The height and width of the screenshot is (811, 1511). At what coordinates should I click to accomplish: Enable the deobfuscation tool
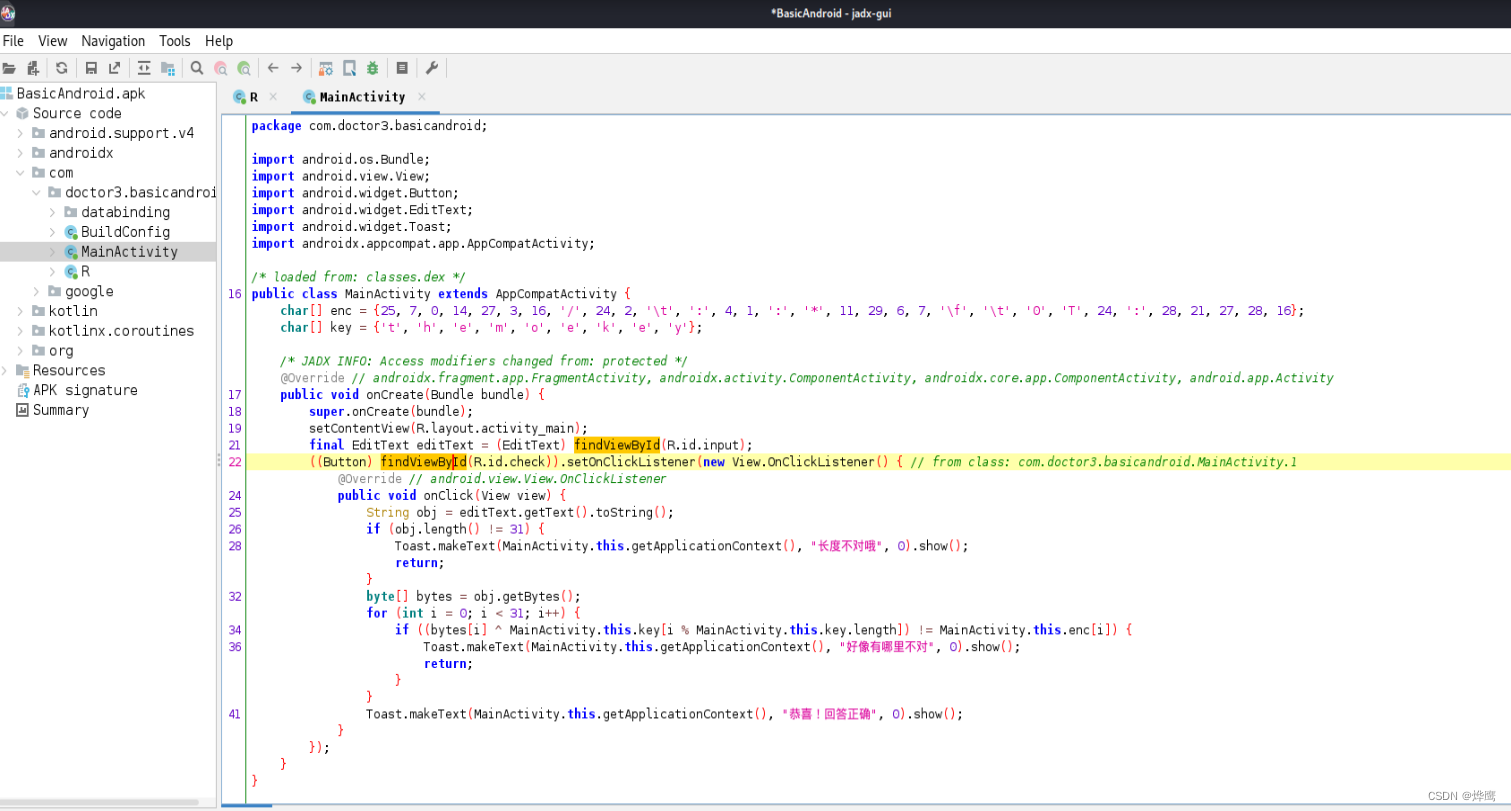(x=325, y=67)
